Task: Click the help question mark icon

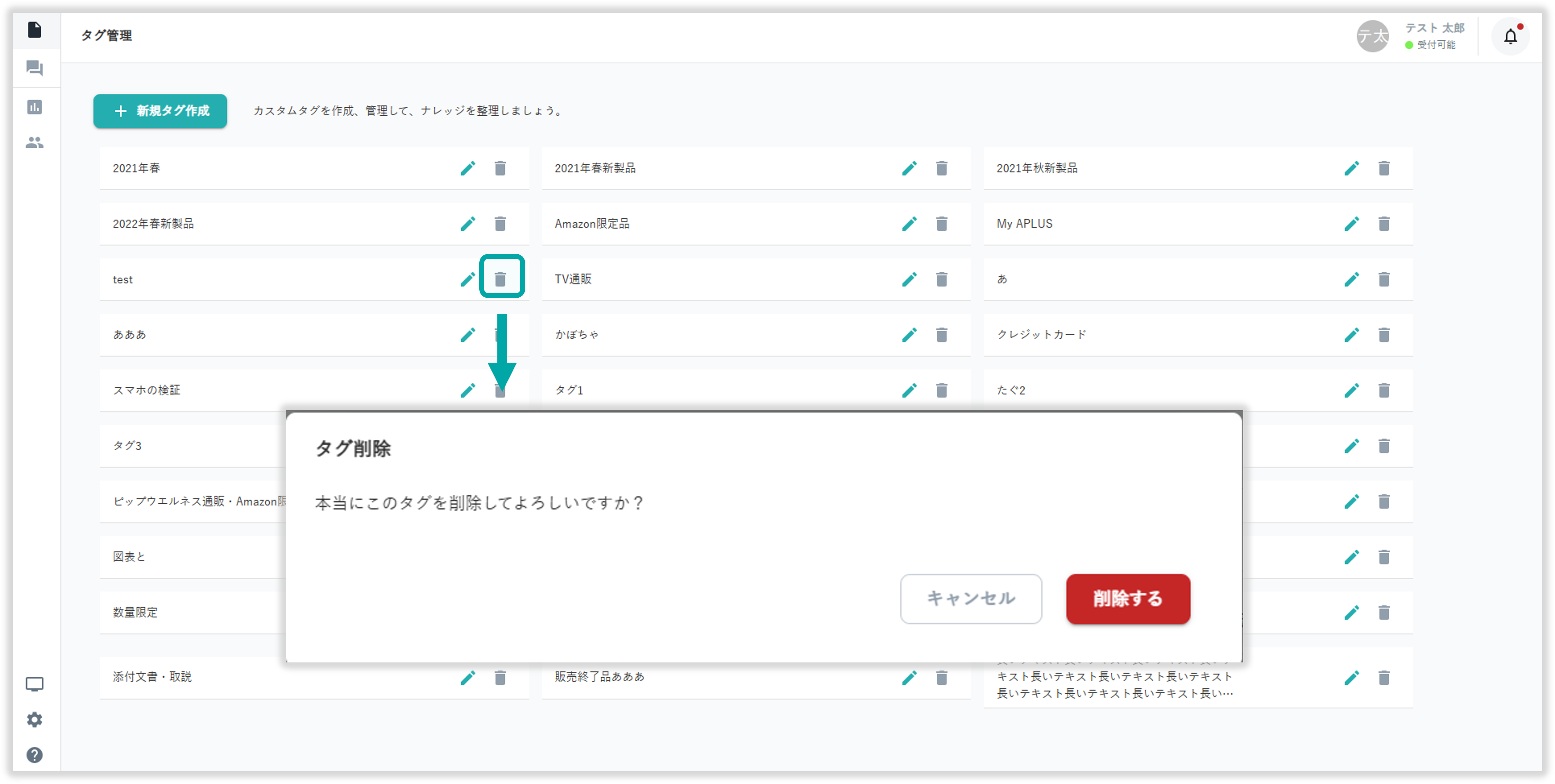Action: pos(34,755)
